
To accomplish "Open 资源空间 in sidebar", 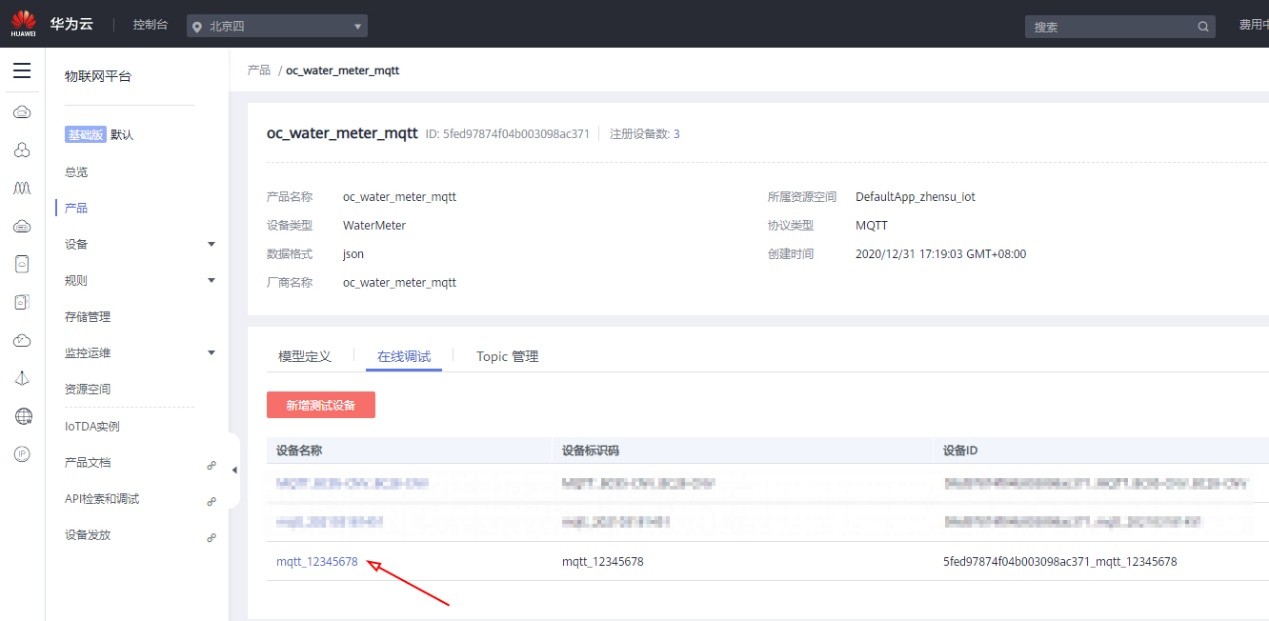I will pos(88,389).
